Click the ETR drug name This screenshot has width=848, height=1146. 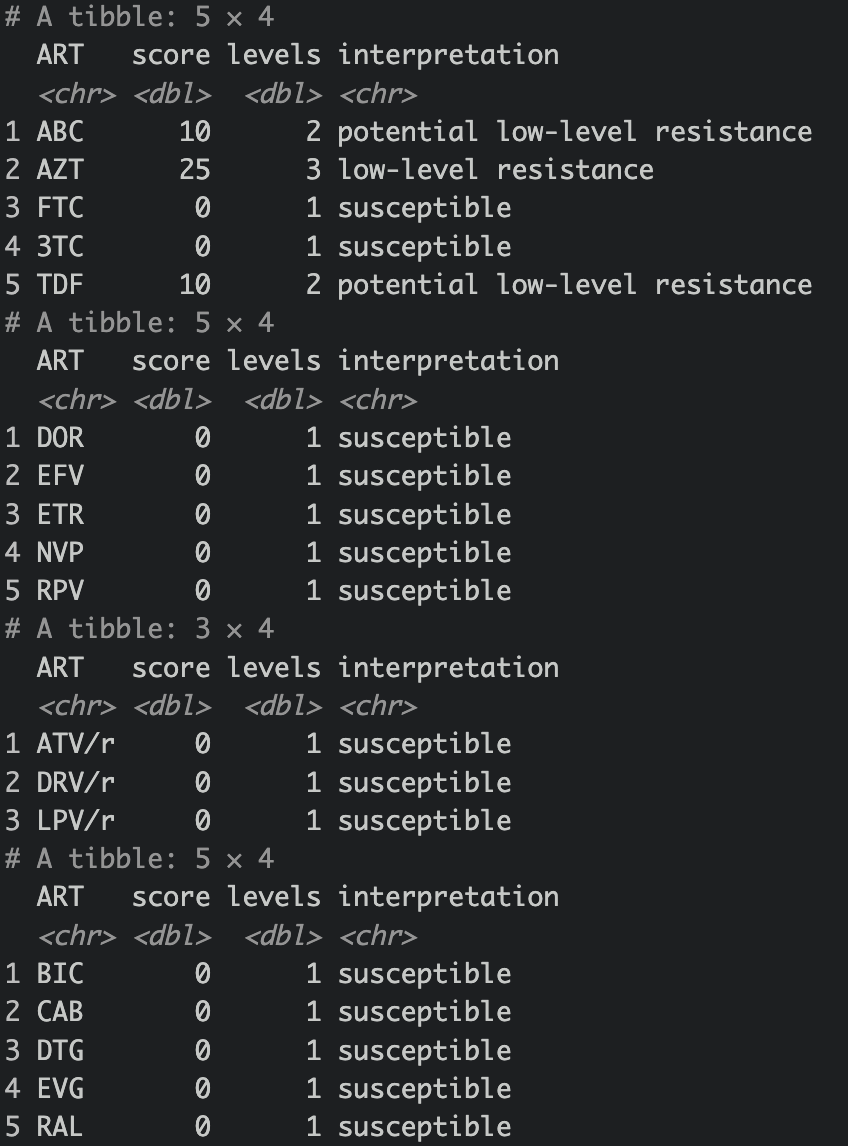click(x=60, y=515)
